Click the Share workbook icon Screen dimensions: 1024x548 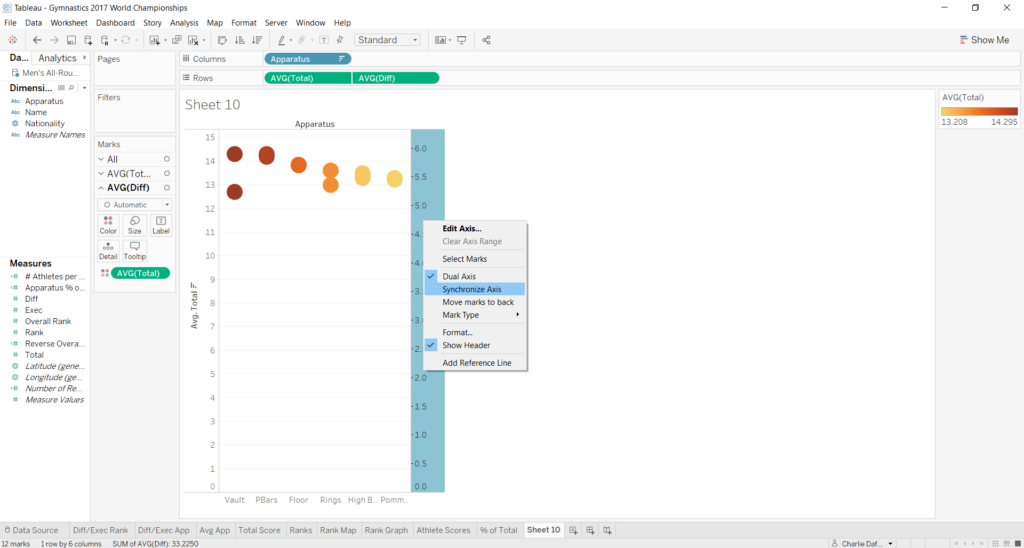click(x=487, y=40)
